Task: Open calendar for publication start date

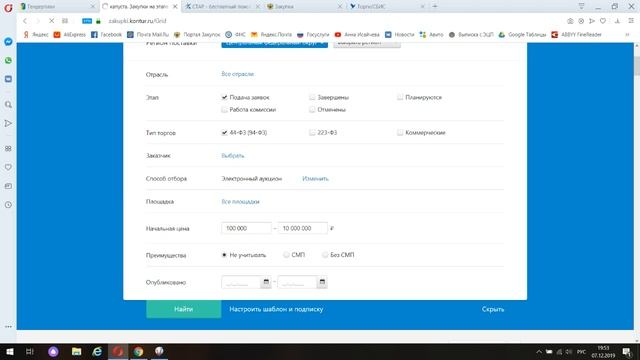Action: 266,282
